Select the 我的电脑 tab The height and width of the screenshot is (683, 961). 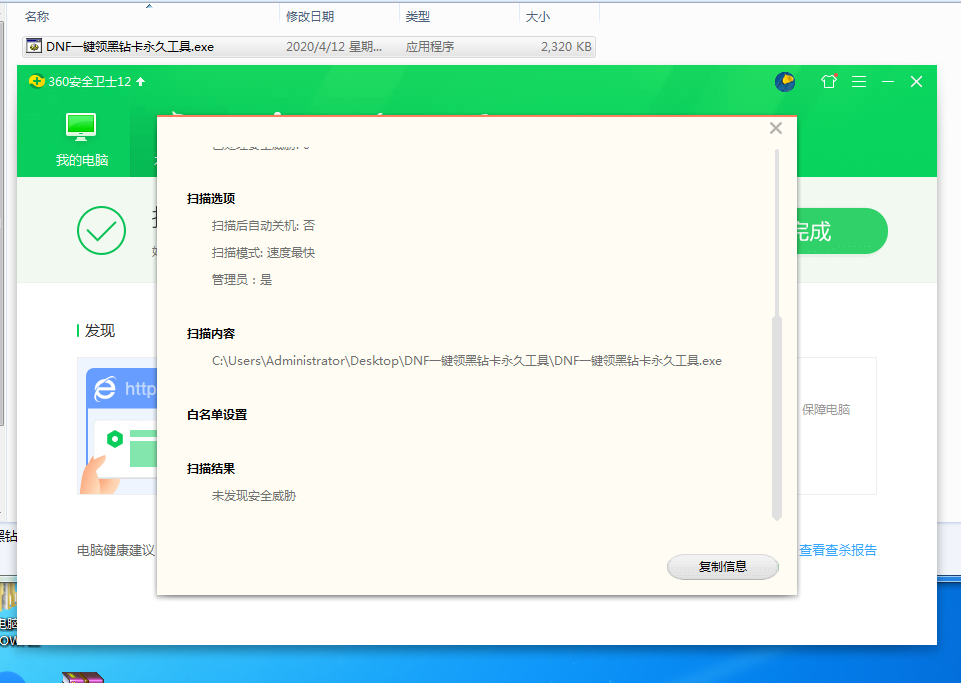point(82,140)
